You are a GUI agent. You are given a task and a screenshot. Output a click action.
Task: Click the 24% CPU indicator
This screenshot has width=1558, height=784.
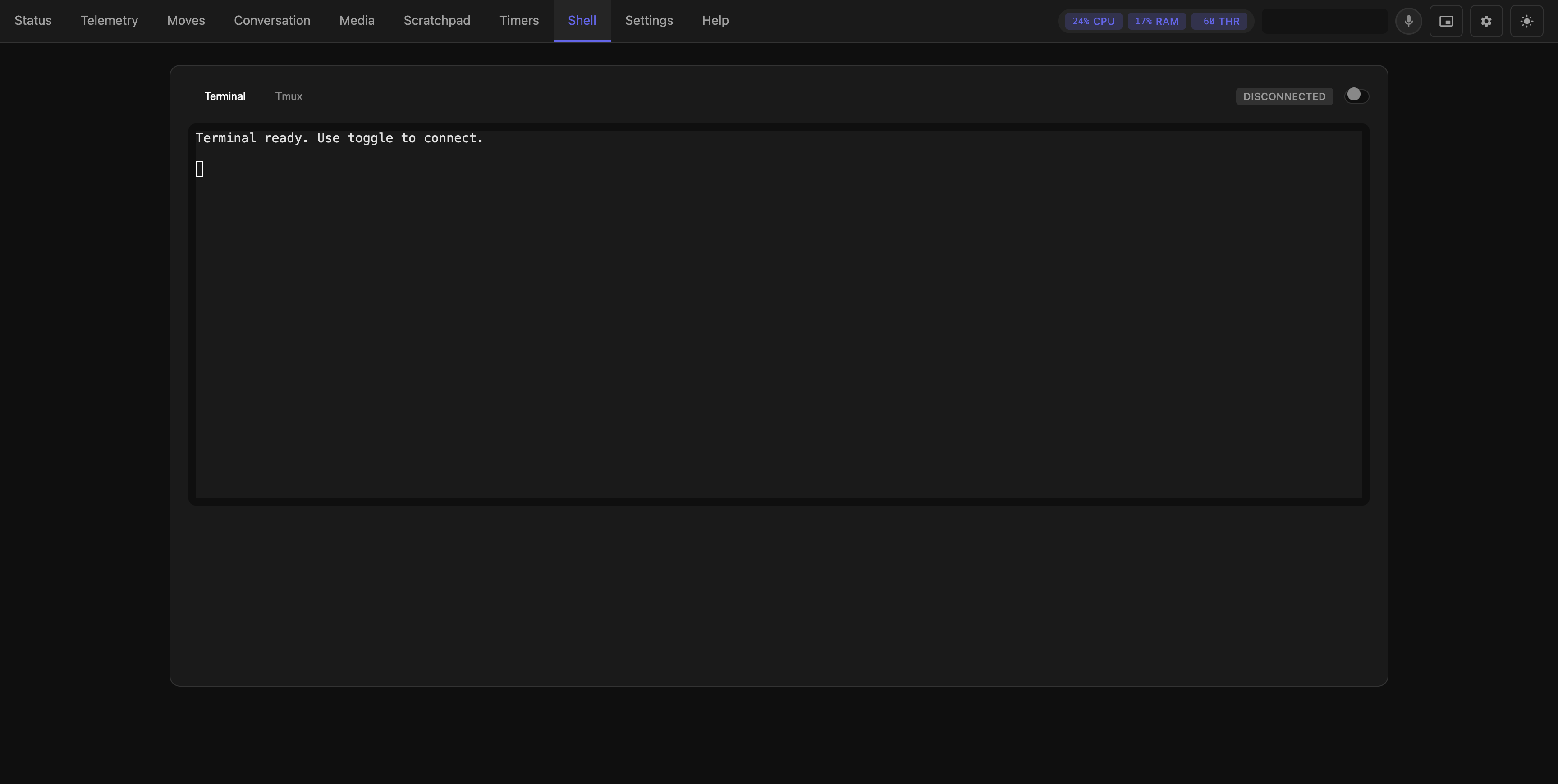tap(1093, 21)
